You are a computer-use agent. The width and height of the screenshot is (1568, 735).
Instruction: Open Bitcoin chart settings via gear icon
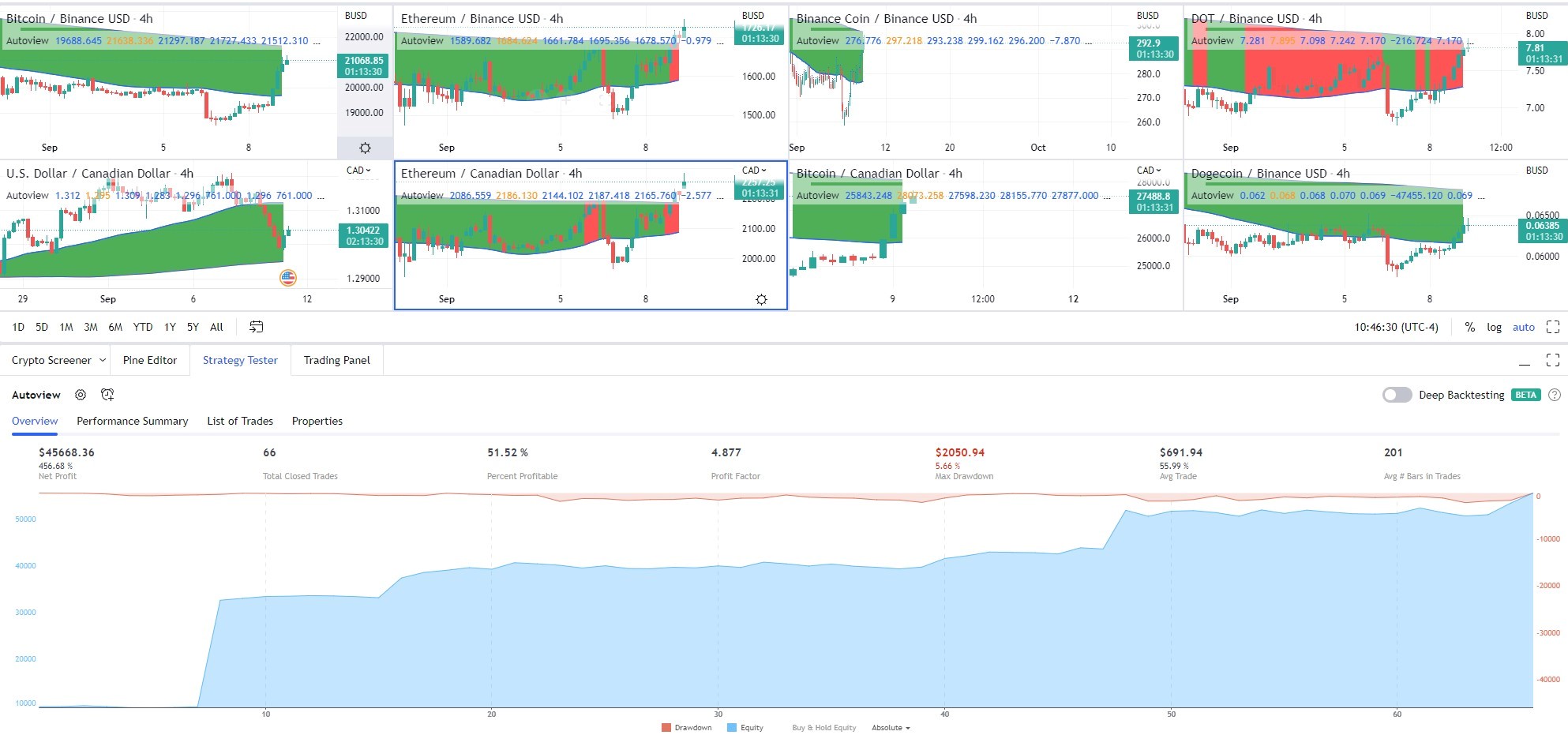364,148
